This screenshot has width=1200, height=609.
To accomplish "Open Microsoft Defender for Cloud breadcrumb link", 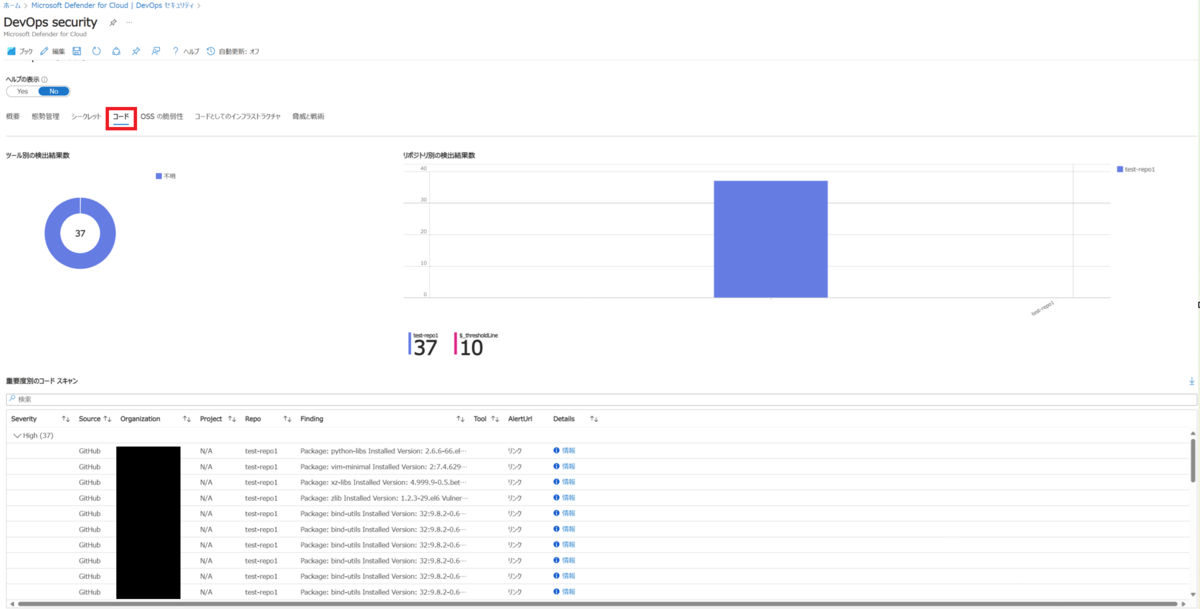I will pos(114,6).
